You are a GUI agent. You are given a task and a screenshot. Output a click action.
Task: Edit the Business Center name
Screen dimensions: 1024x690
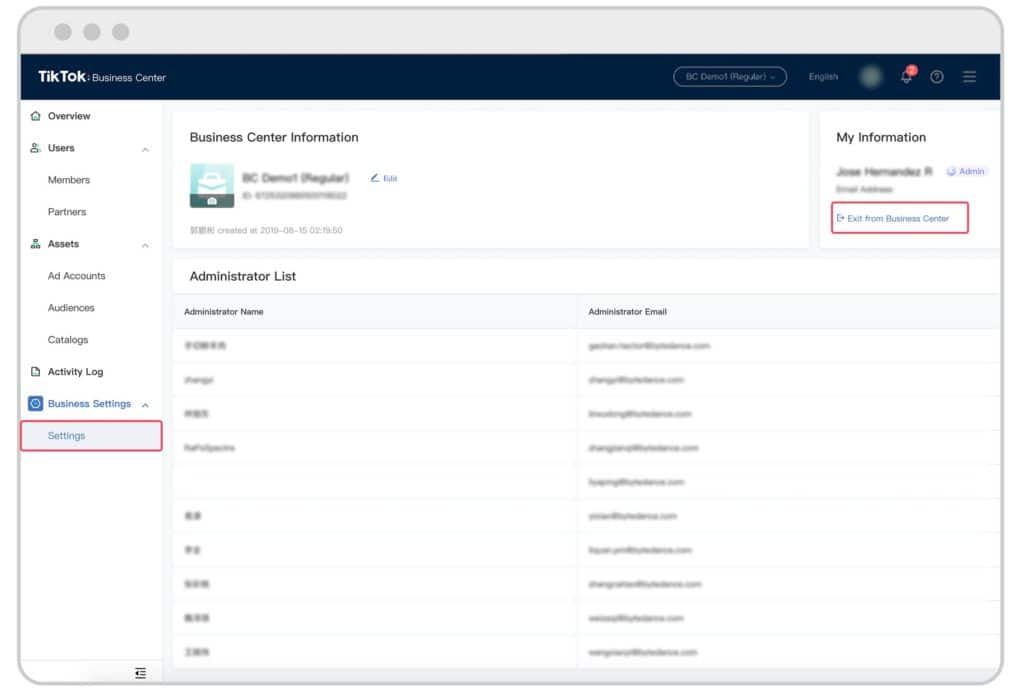click(x=384, y=177)
